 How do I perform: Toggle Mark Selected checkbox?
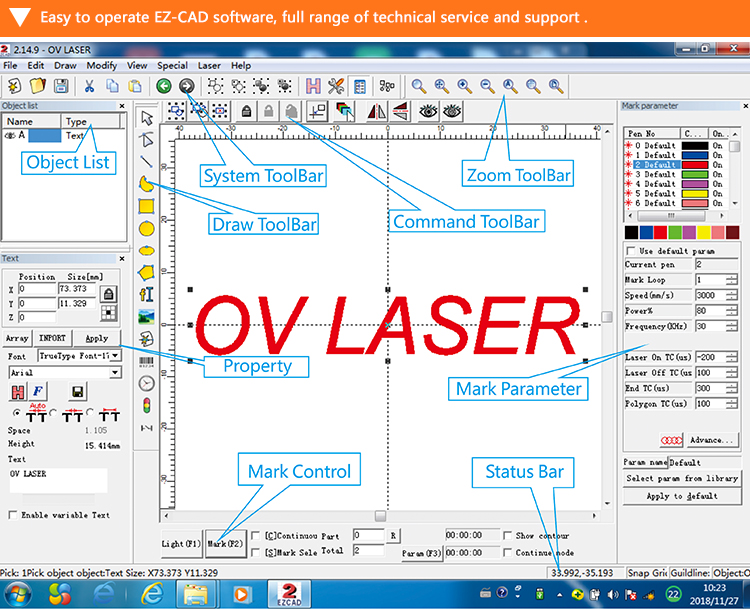pyautogui.click(x=256, y=552)
